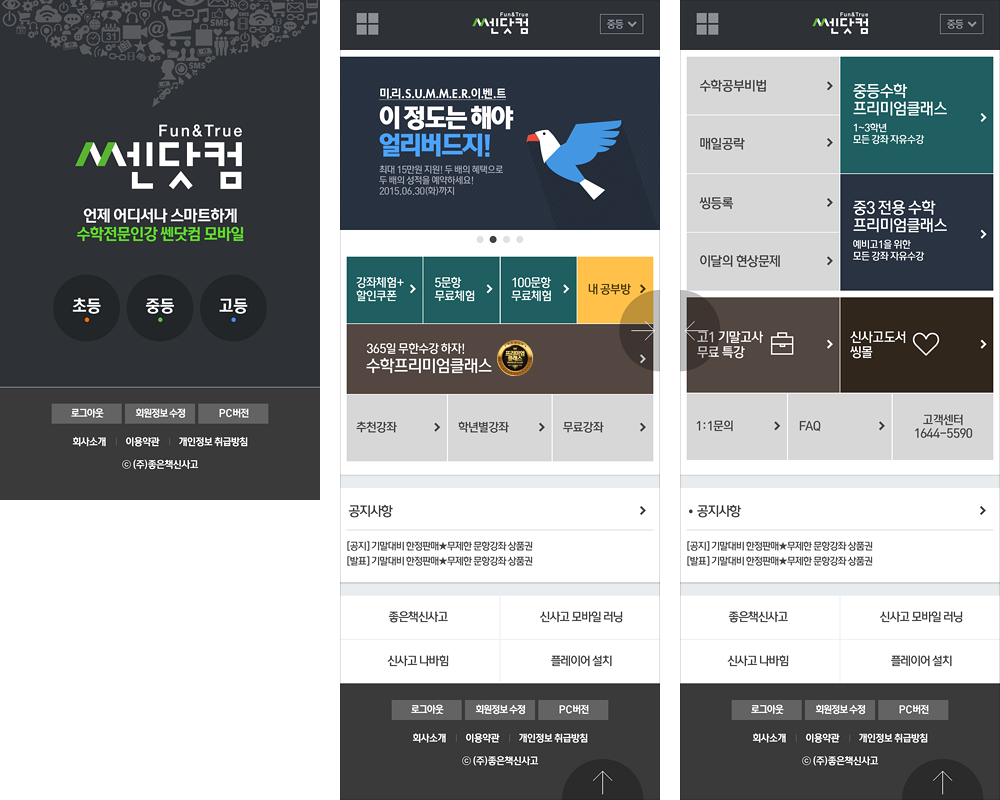Select the first banner pagination dot
Image resolution: width=1000 pixels, height=800 pixels.
click(x=480, y=239)
